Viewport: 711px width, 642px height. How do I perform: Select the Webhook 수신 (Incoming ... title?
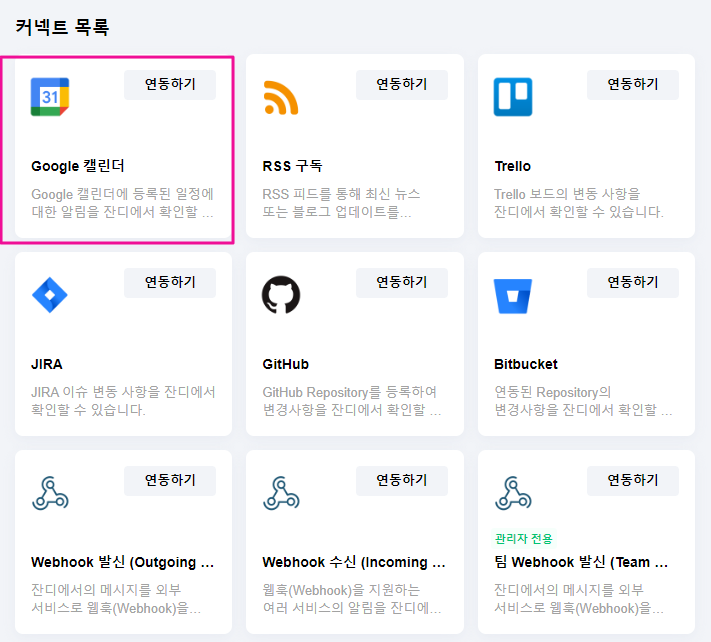354,562
